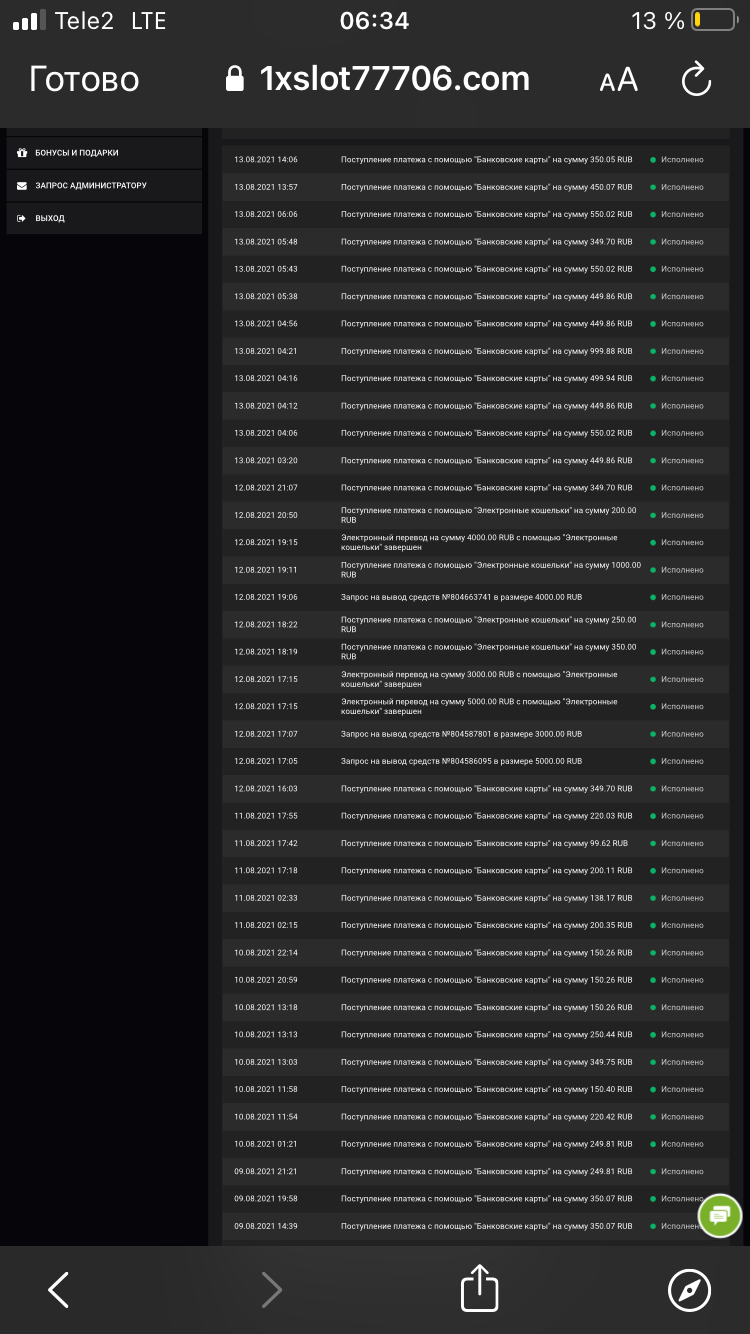
Task: Tap the 1xslot77706.com address field
Action: coord(394,79)
